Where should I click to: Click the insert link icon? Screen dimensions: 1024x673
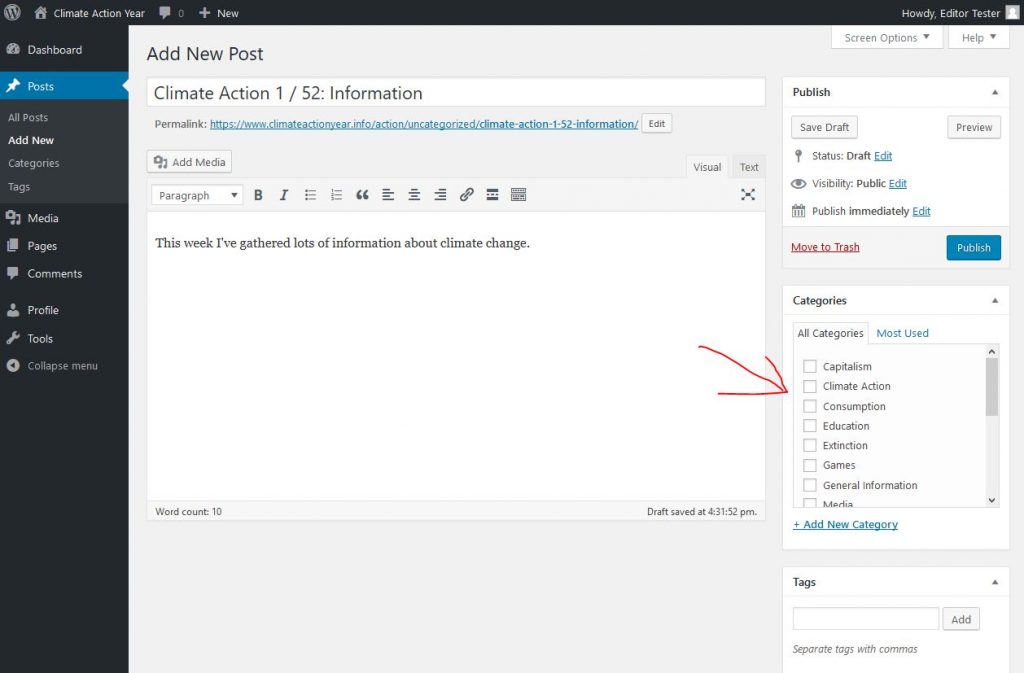pyautogui.click(x=466, y=195)
